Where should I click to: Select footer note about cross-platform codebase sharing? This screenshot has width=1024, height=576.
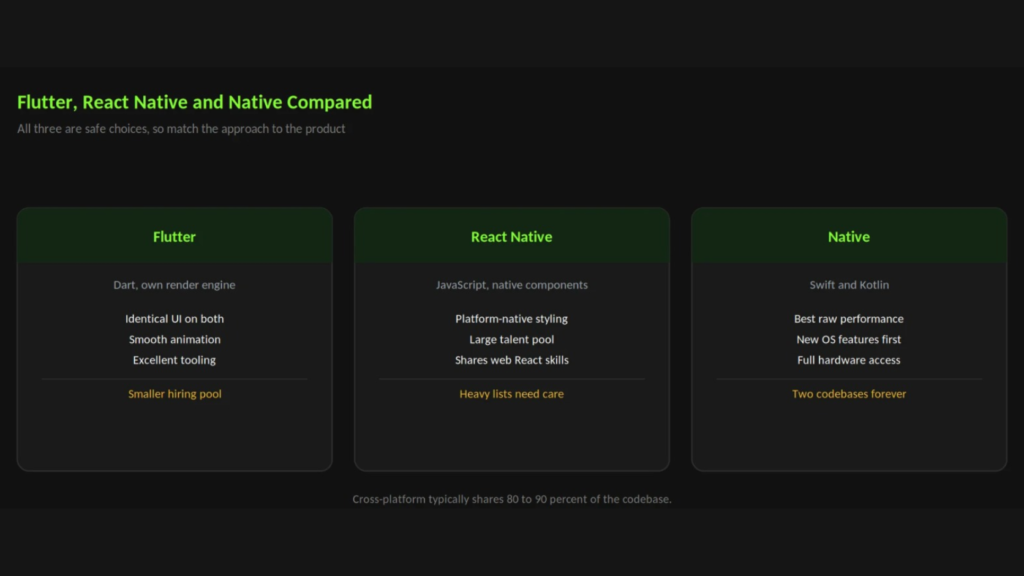(x=511, y=499)
